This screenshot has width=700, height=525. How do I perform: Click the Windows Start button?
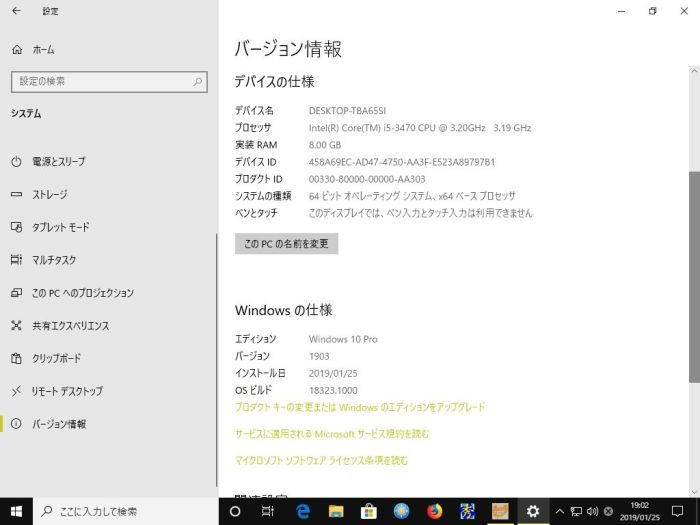coord(17,511)
